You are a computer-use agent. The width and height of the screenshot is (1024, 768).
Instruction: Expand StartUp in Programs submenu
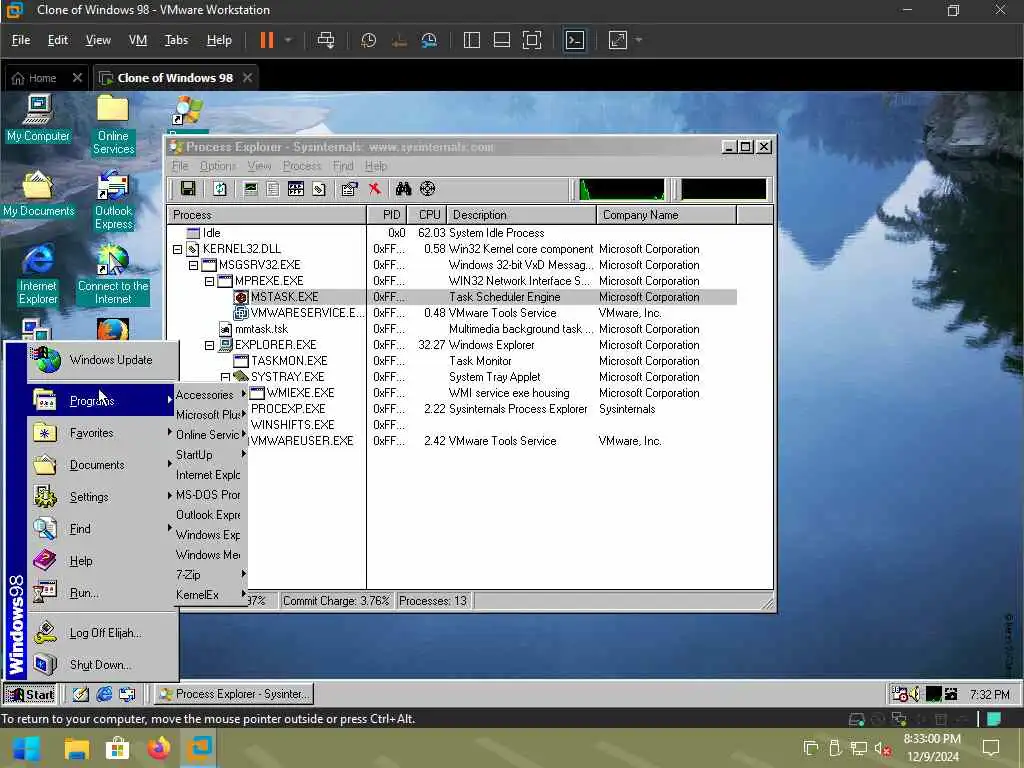[211, 455]
